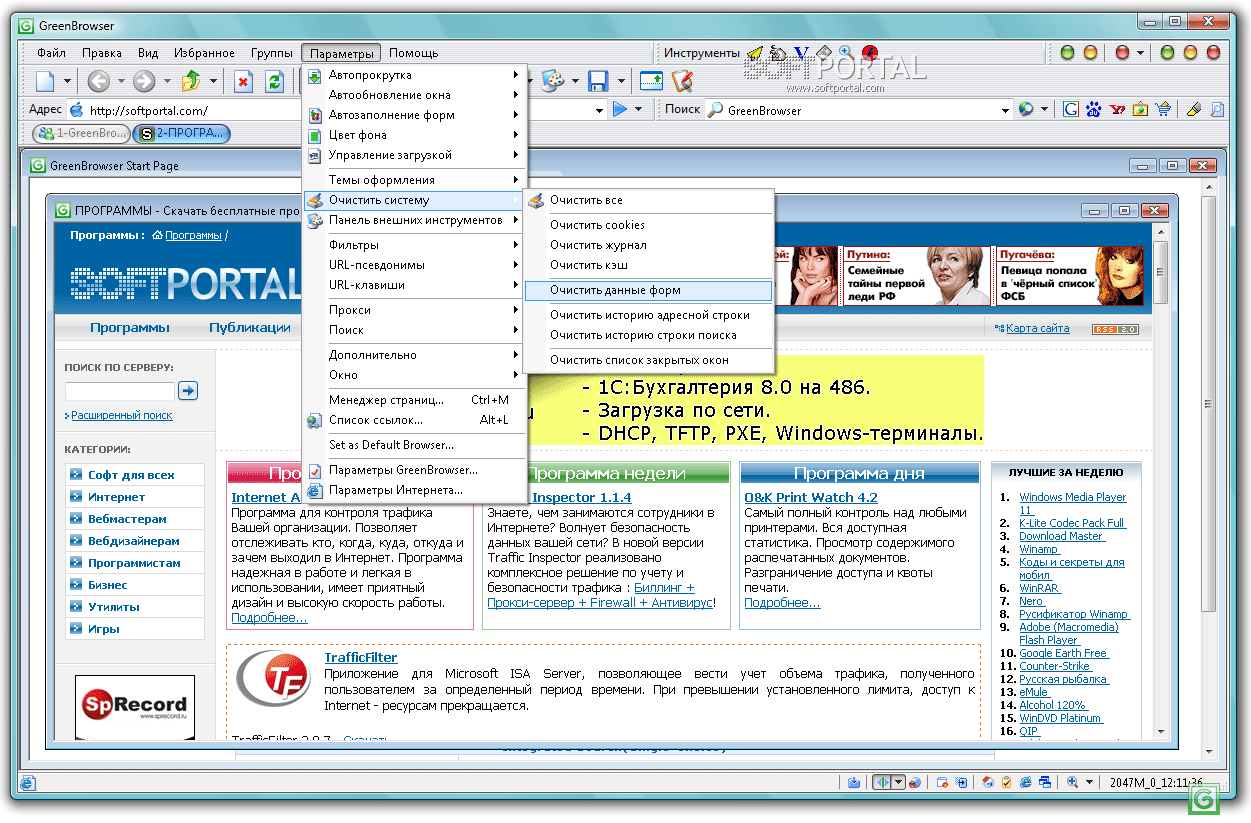Stop loading with the red X icon
The width and height of the screenshot is (1251, 823).
[243, 81]
